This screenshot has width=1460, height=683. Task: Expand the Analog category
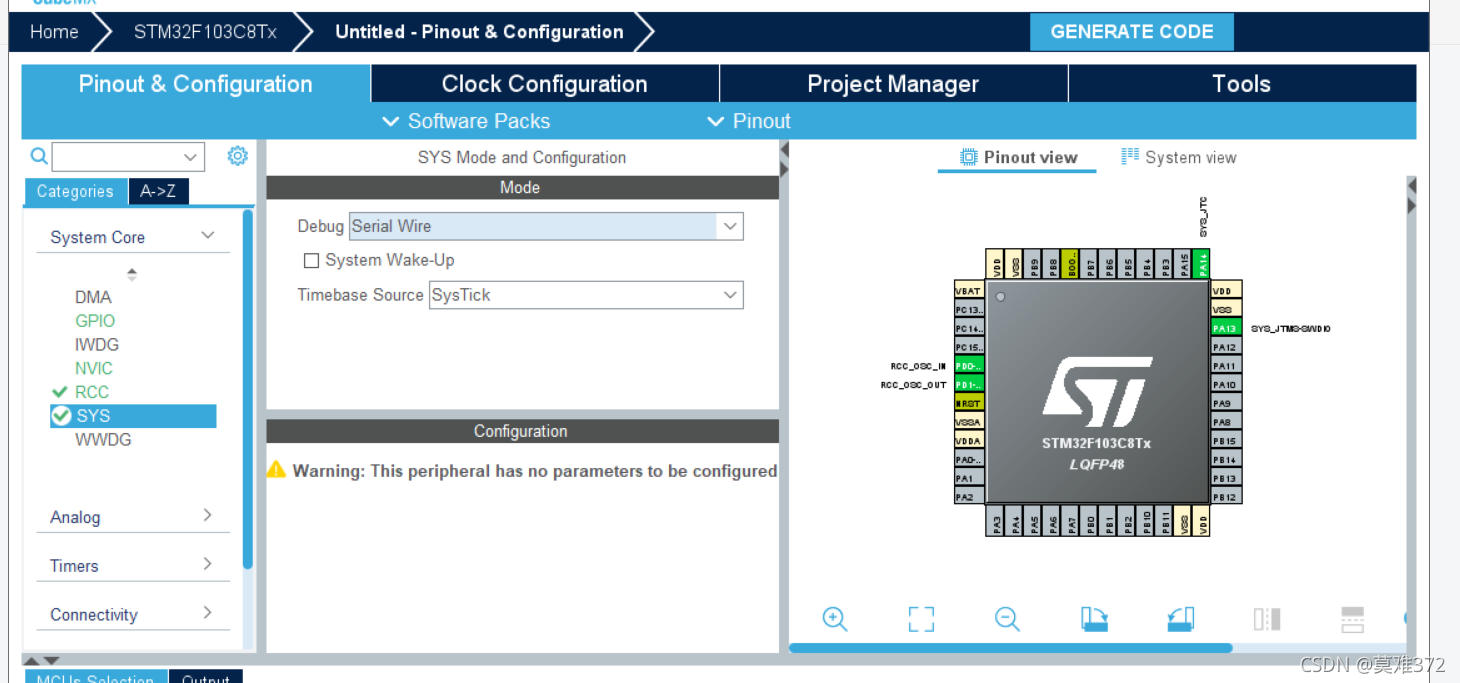click(208, 515)
